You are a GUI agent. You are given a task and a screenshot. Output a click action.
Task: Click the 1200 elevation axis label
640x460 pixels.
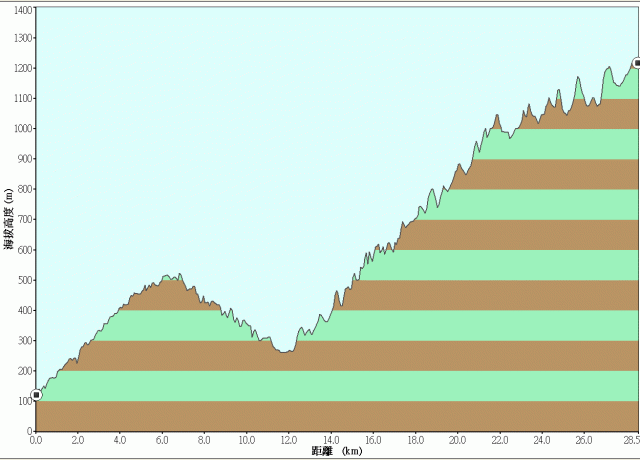[x=23, y=68]
